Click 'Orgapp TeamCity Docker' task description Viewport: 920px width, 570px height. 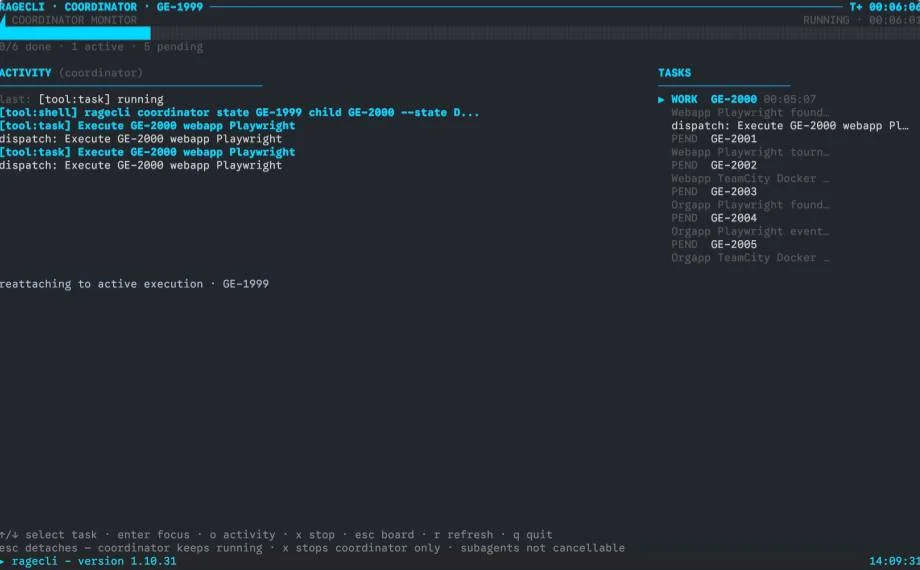coord(750,258)
